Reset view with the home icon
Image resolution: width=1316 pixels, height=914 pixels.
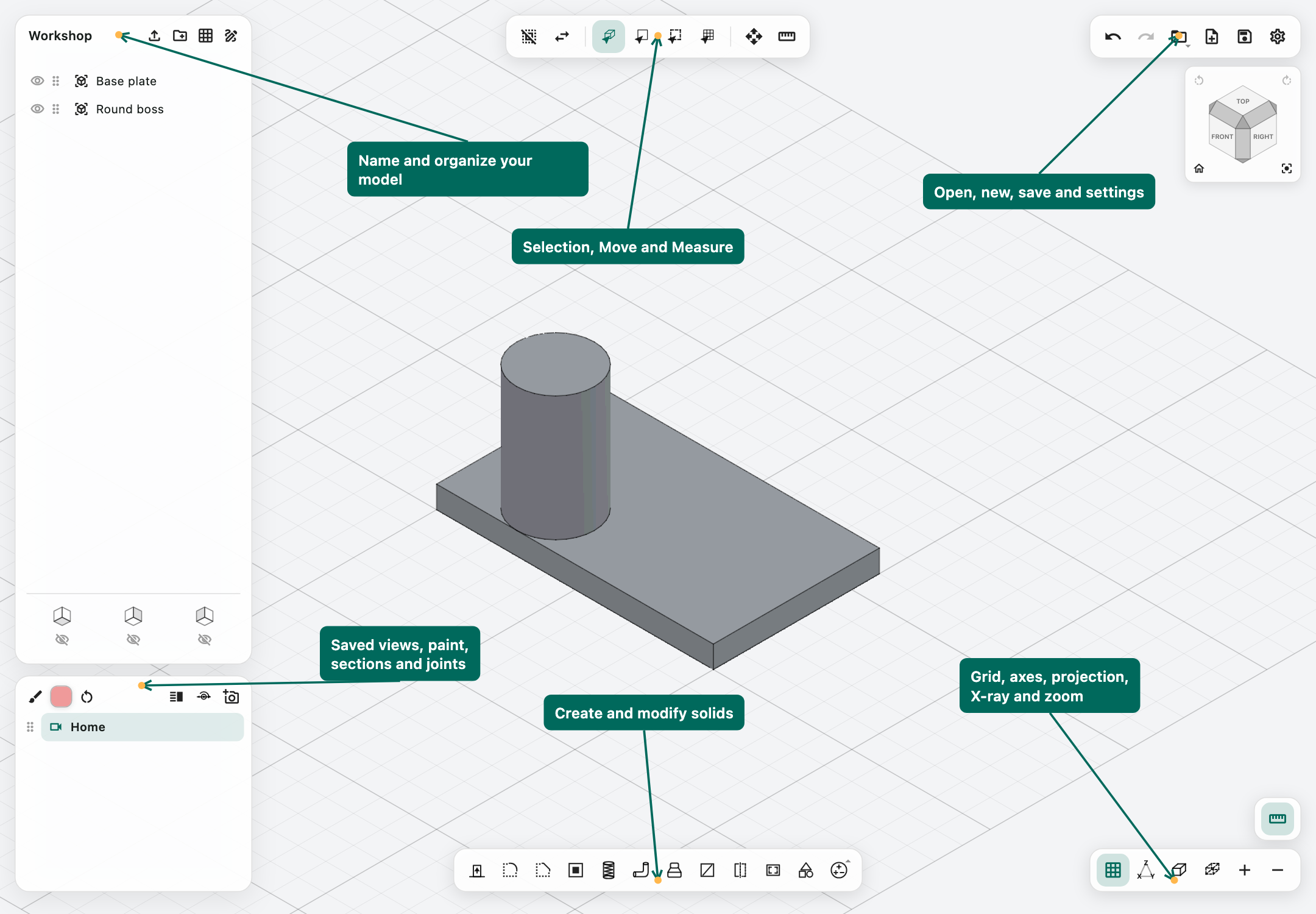(1199, 168)
